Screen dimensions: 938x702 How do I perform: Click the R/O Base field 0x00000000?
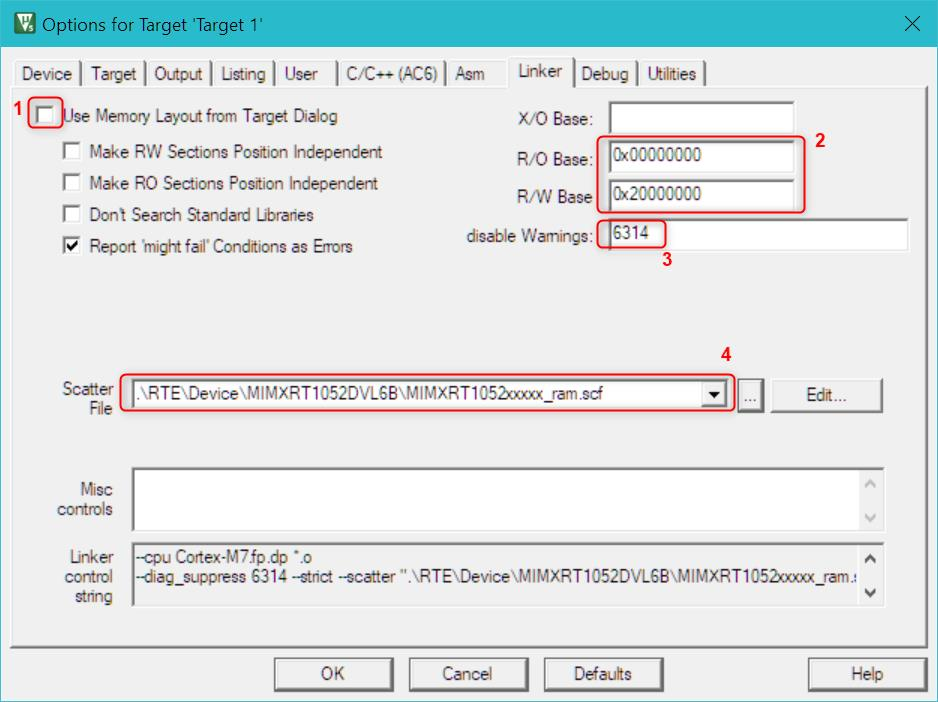tap(702, 156)
